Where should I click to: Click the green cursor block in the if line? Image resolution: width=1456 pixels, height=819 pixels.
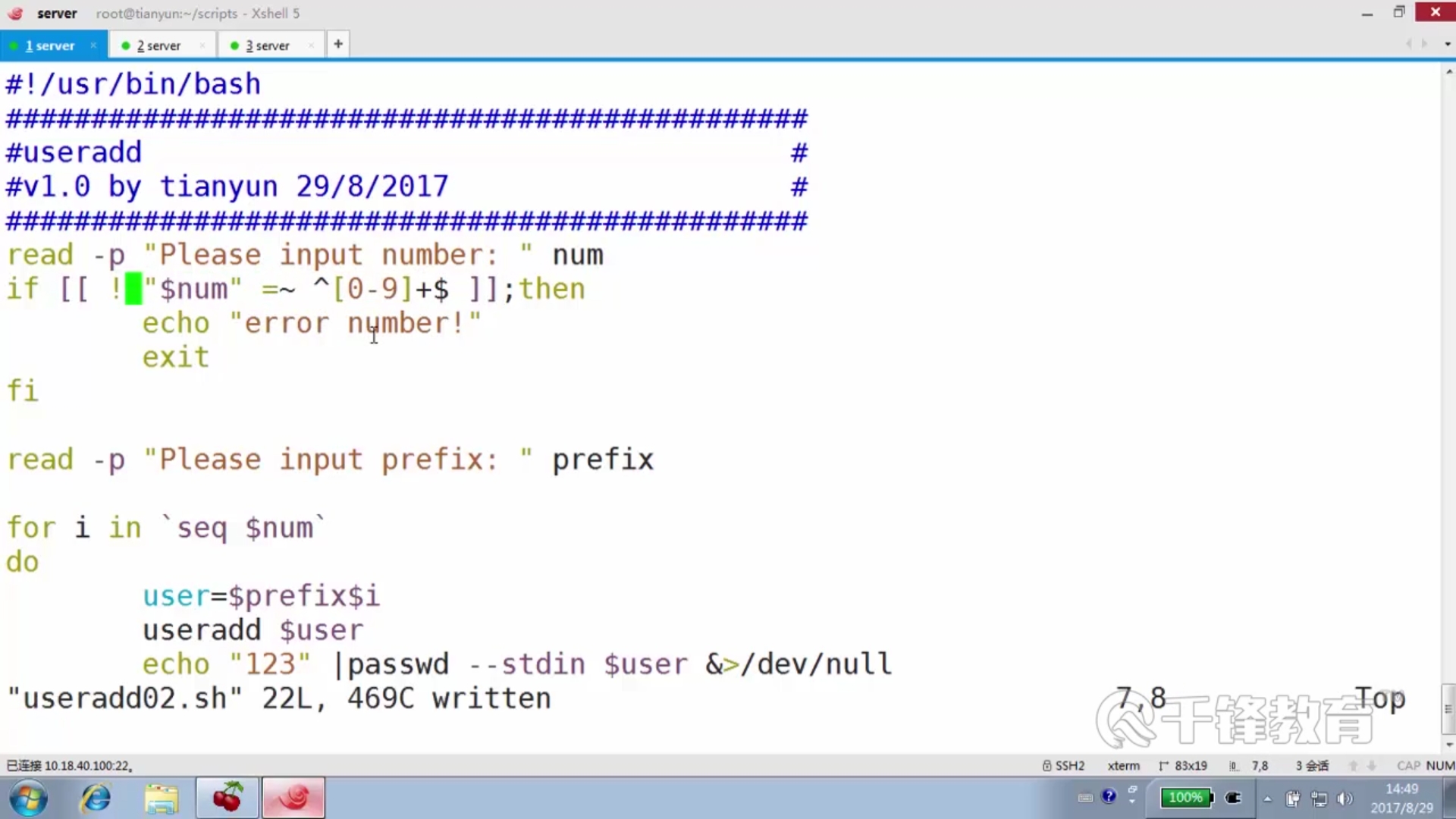click(x=133, y=289)
